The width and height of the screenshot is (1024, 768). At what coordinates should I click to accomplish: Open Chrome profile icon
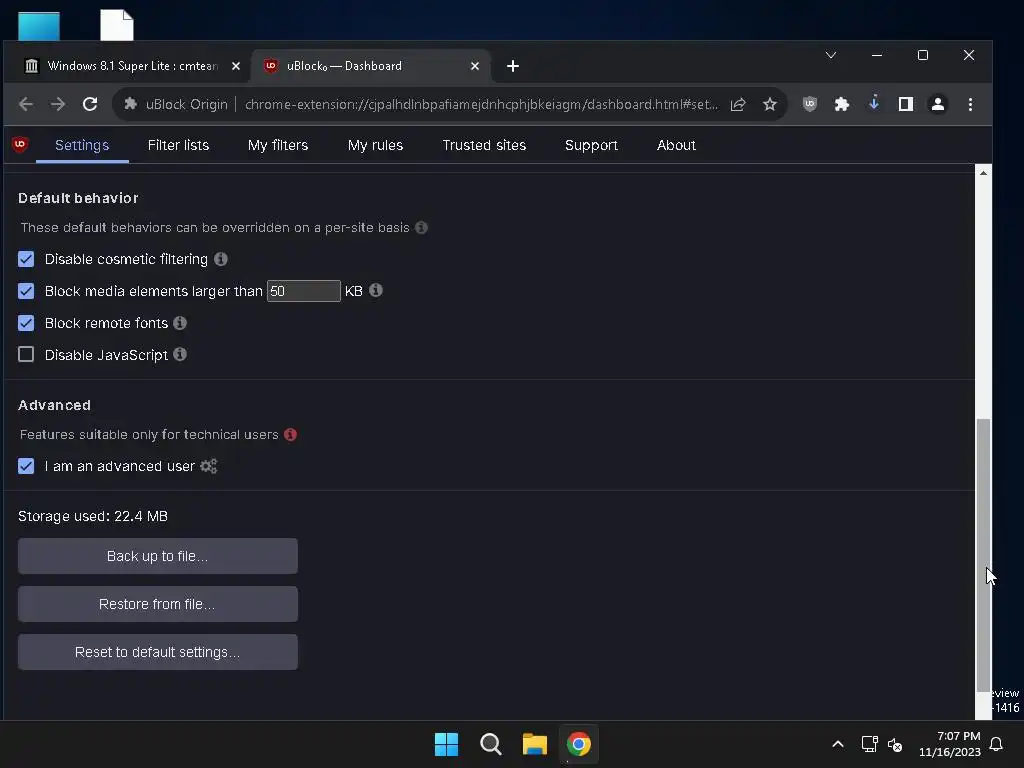pos(938,104)
